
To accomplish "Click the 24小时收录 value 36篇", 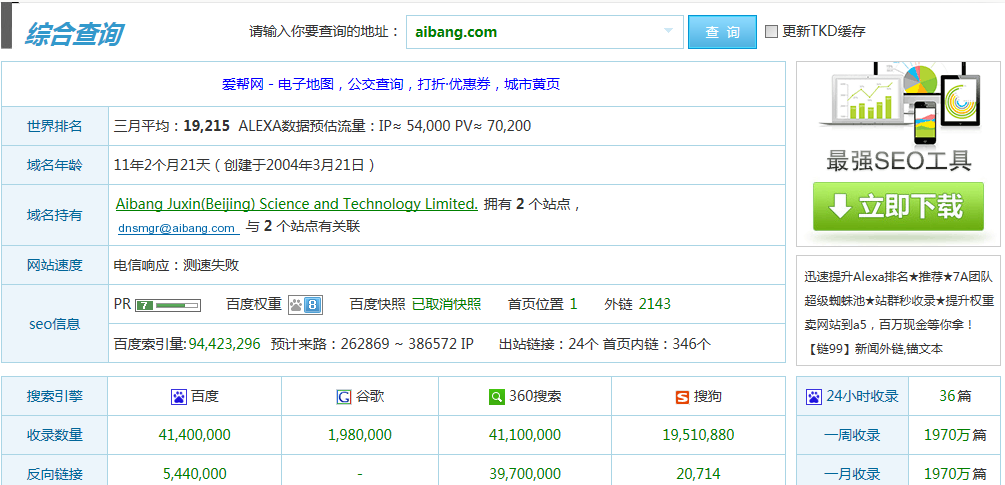I will coord(955,396).
